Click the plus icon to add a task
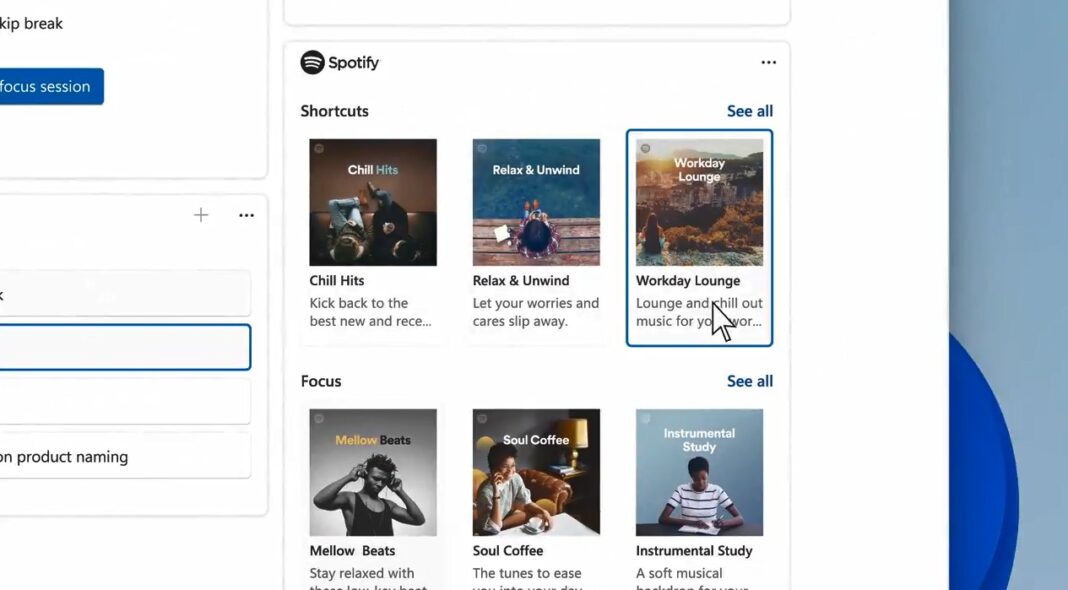1068x590 pixels. [200, 214]
